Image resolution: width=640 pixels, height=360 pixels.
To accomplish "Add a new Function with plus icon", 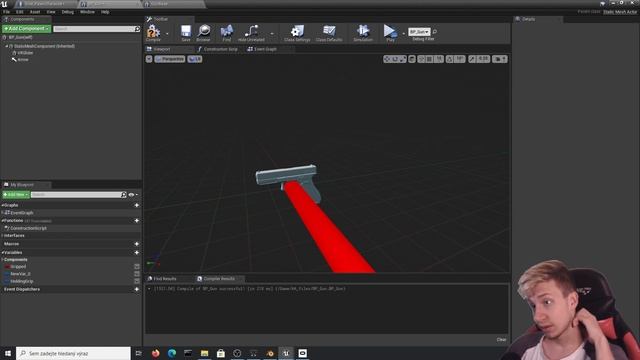I will pyautogui.click(x=137, y=221).
